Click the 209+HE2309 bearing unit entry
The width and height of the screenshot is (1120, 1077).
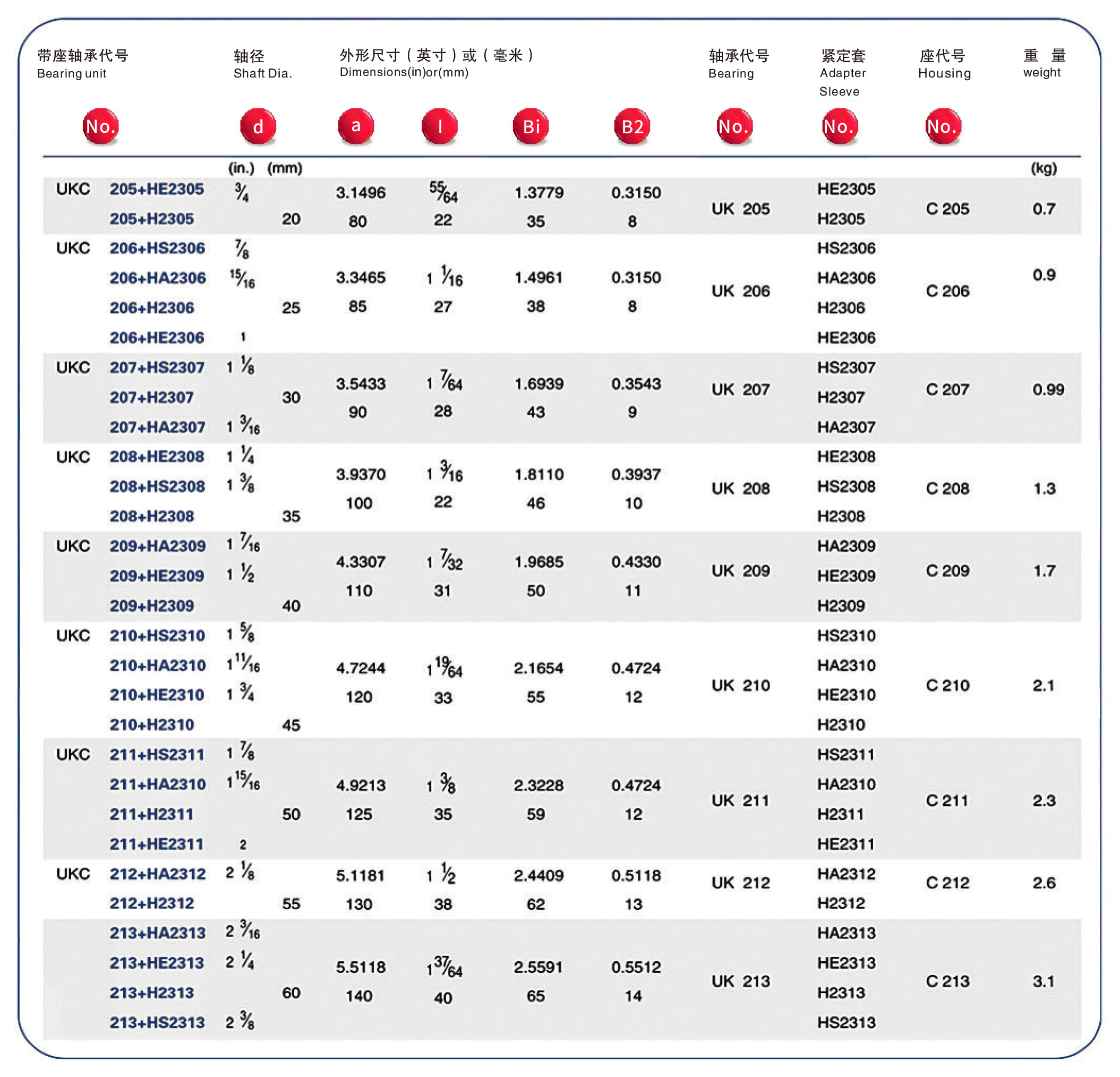[x=157, y=576]
